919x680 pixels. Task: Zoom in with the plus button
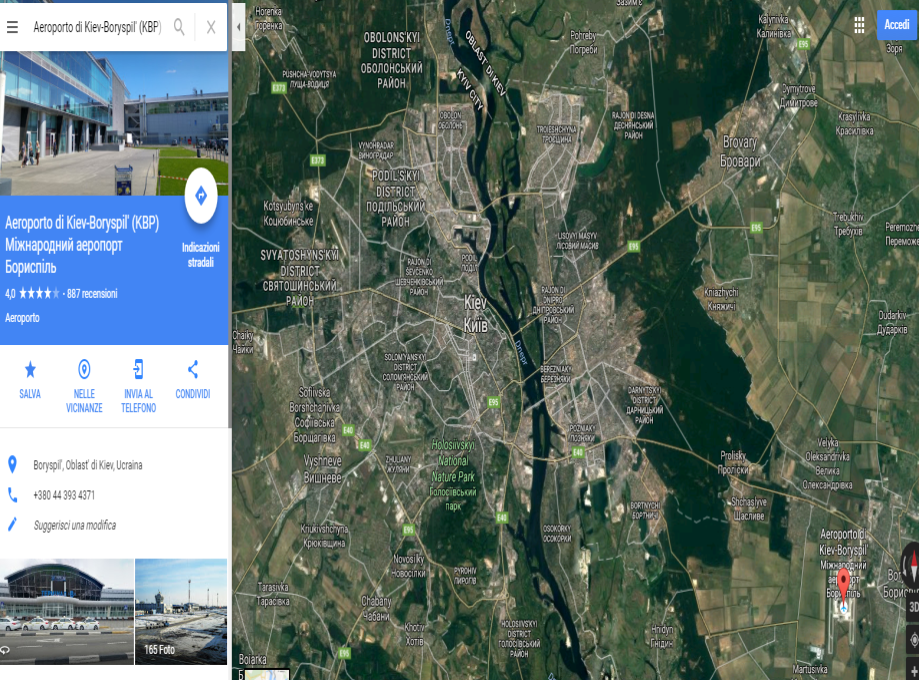(x=913, y=670)
